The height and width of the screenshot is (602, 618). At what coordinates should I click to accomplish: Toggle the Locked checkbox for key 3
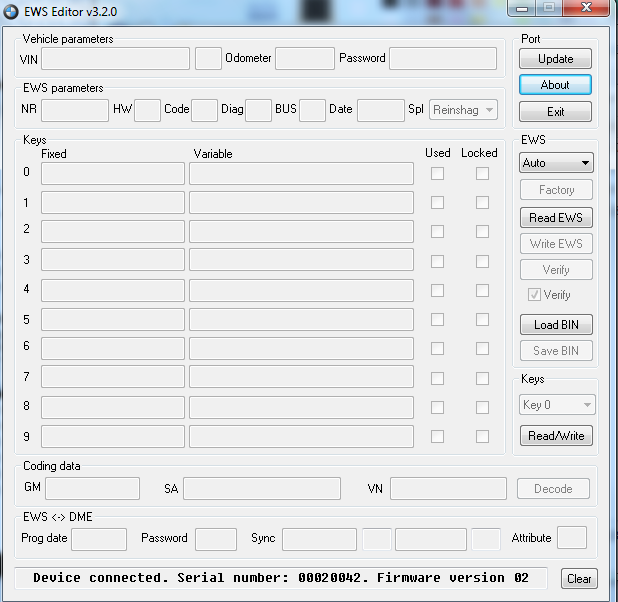(x=482, y=261)
